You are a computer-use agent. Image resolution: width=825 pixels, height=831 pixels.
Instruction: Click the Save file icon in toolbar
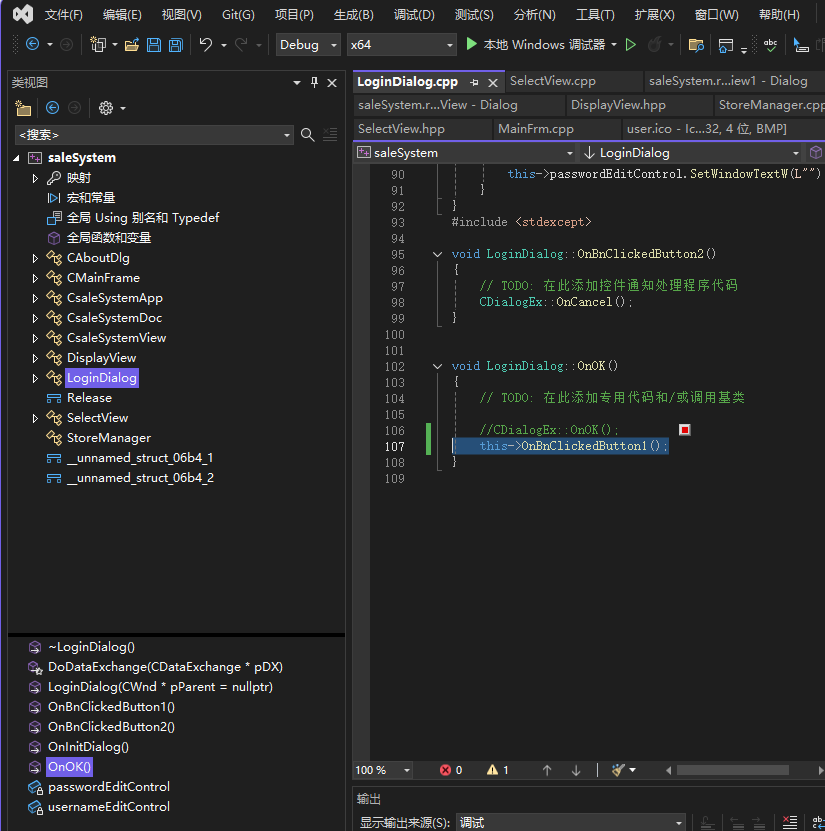[154, 45]
